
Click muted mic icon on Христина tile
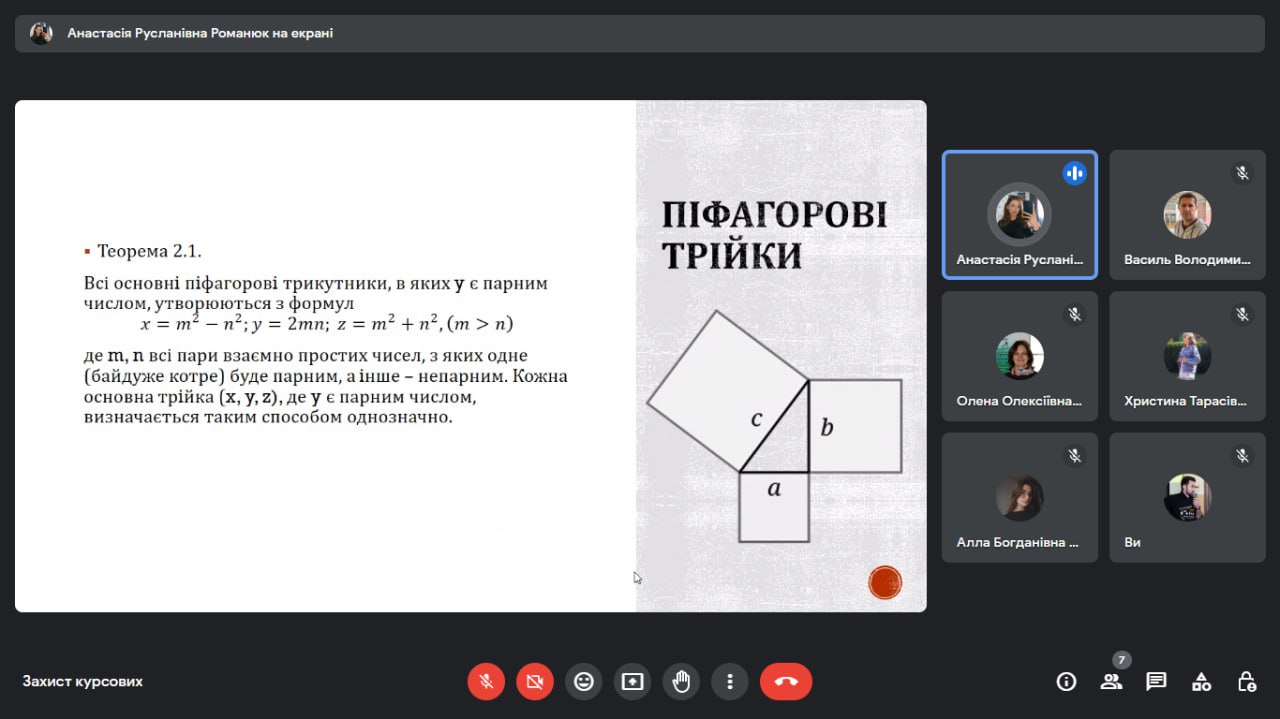(1242, 314)
